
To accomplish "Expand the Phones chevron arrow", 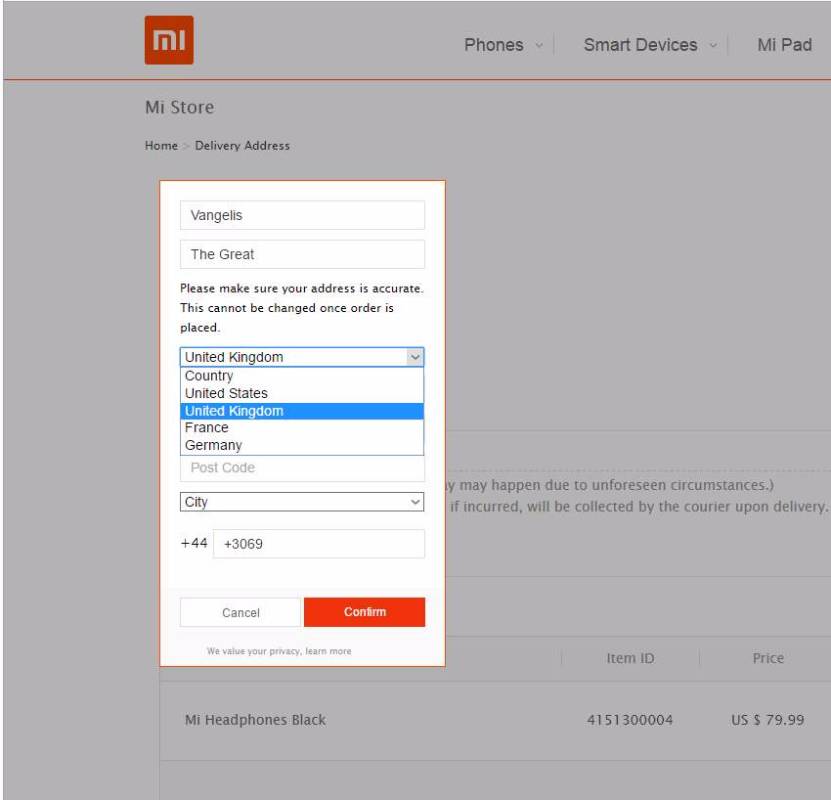I will [539, 46].
